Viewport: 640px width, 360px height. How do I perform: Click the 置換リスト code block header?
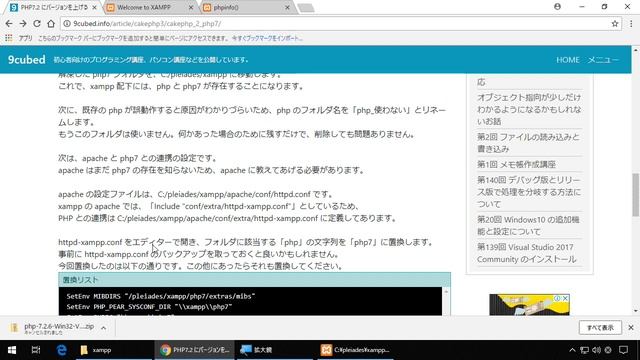click(255, 280)
